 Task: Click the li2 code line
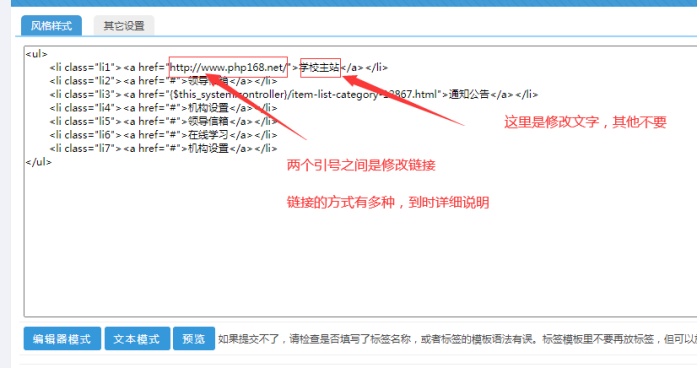pyautogui.click(x=163, y=81)
